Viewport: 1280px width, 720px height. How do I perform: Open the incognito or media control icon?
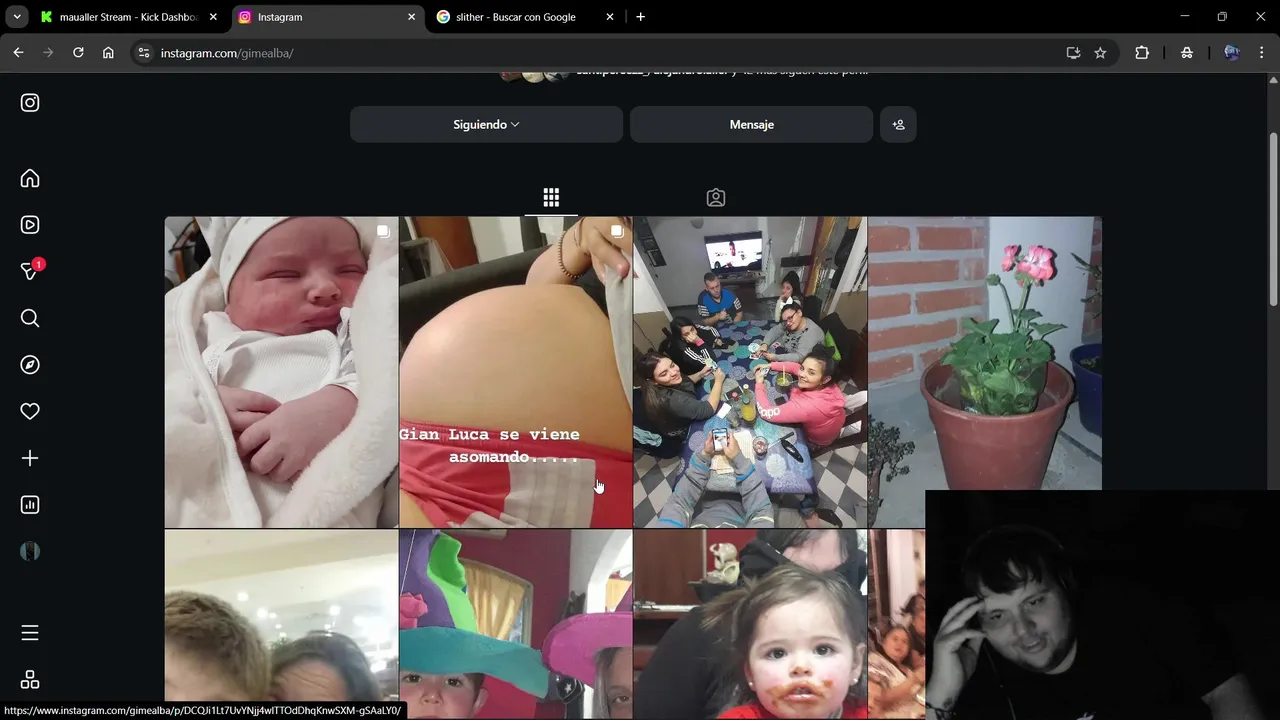(1187, 53)
